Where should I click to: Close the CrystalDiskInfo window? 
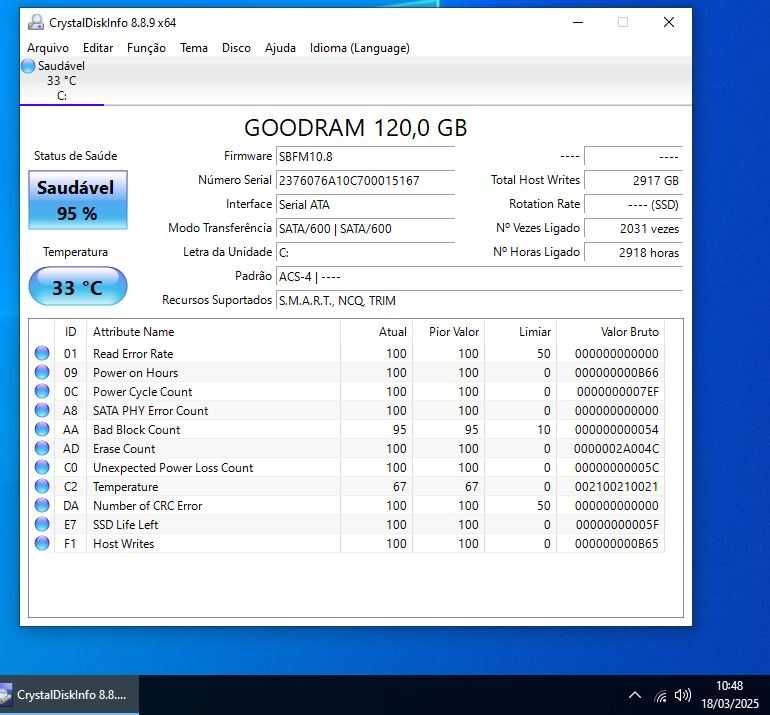668,22
